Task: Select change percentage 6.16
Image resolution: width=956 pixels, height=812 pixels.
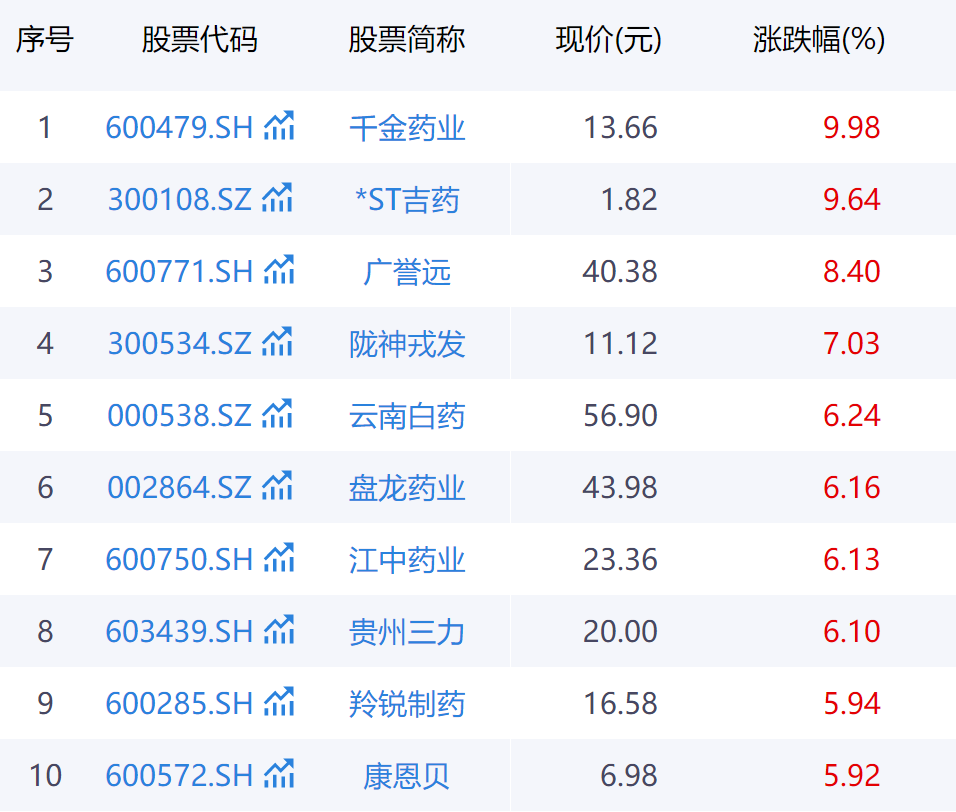Action: click(852, 488)
